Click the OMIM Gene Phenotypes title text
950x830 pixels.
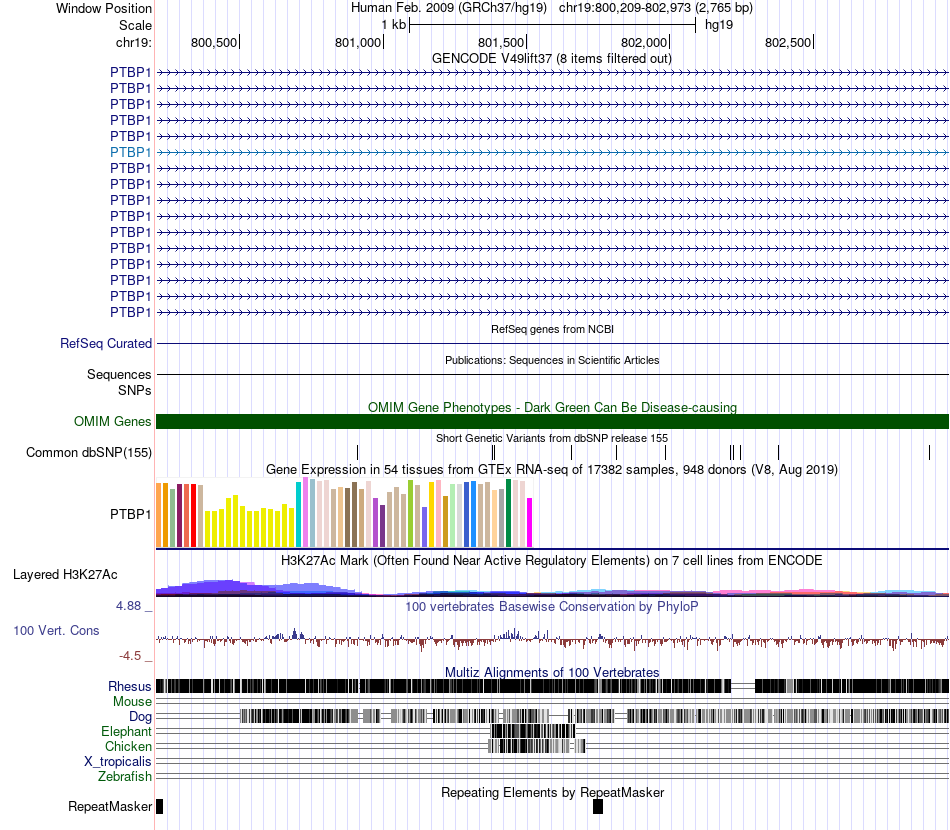552,407
